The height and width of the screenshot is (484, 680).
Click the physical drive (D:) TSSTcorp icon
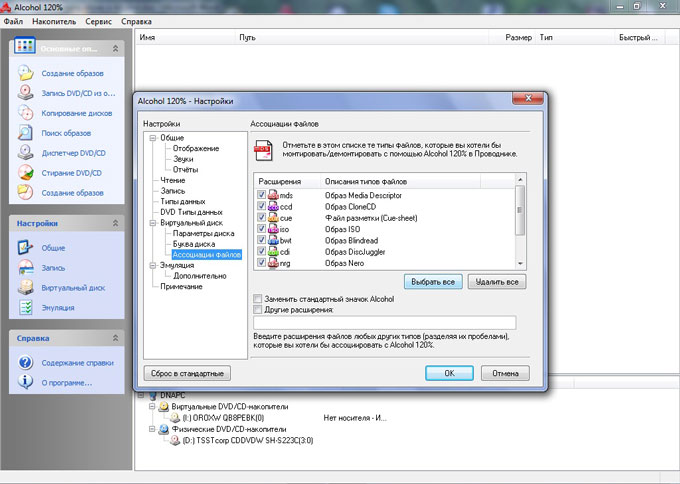pos(175,440)
